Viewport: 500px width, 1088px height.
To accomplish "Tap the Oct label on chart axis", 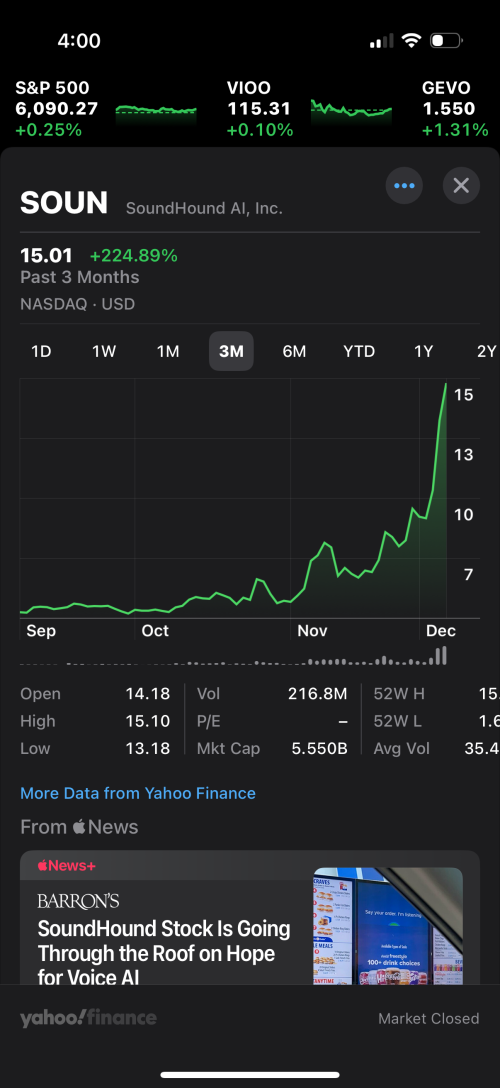I will (155, 631).
